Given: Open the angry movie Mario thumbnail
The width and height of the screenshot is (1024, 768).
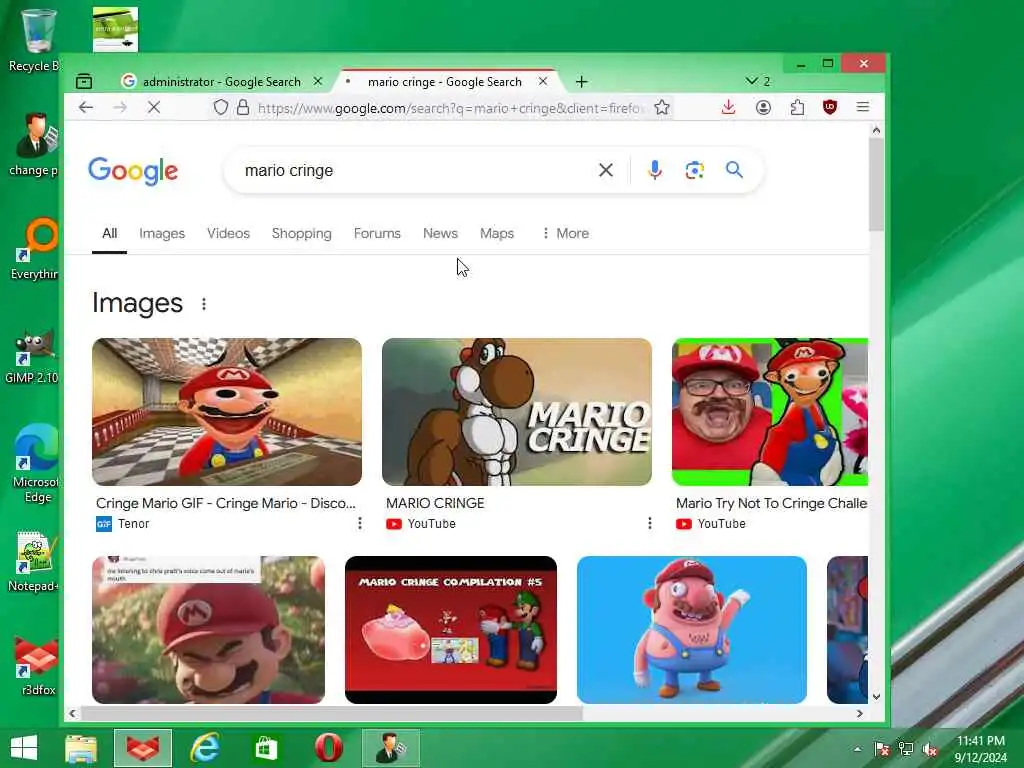Looking at the screenshot, I should [x=208, y=630].
